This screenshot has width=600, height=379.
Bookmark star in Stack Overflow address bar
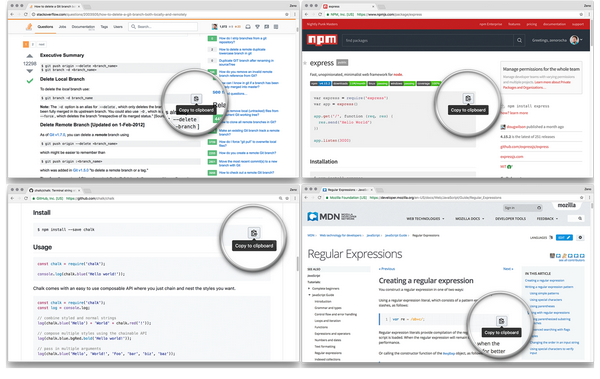(x=287, y=14)
